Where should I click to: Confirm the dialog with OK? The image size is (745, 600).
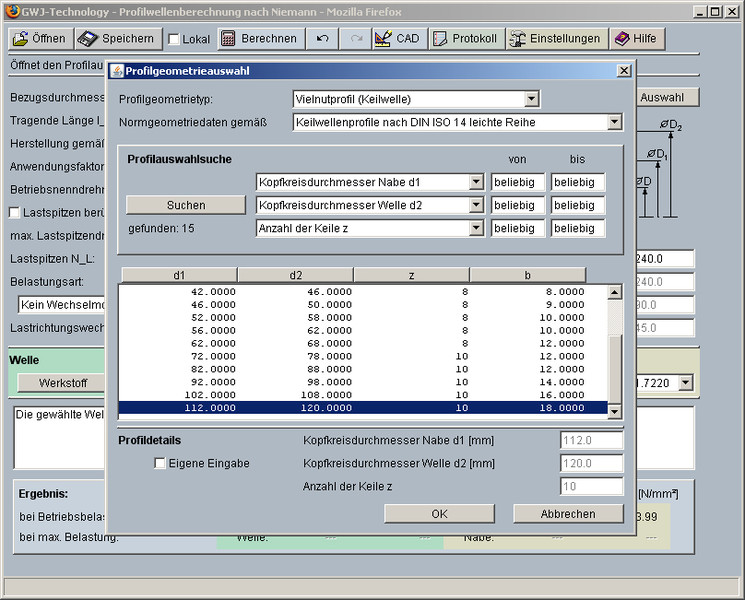pos(439,514)
